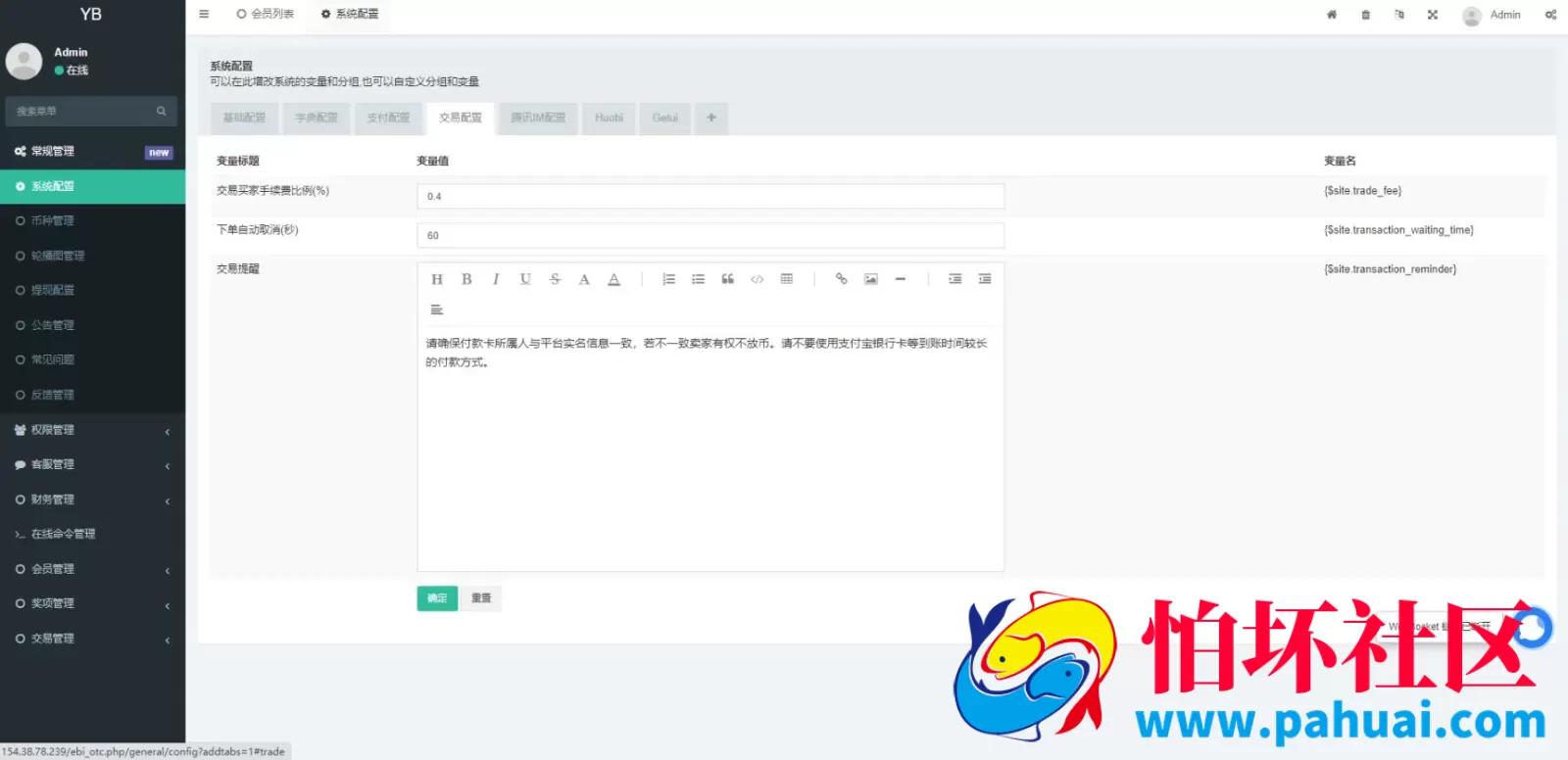This screenshot has height=760, width=1568.
Task: Click the green 确定 submit button
Action: [437, 598]
